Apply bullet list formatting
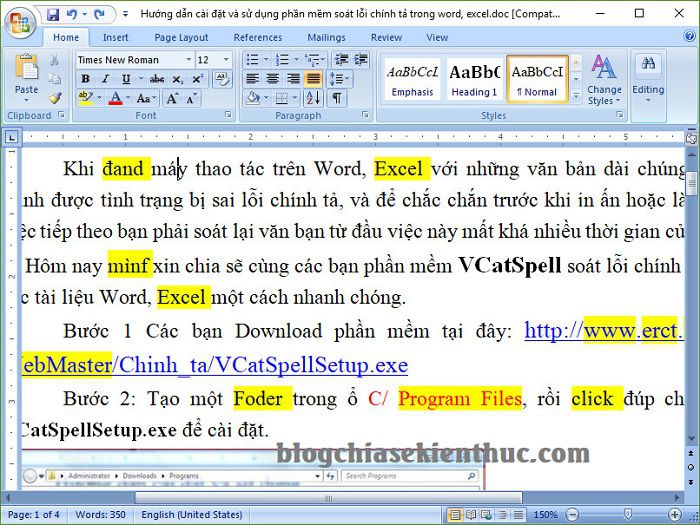The height and width of the screenshot is (525, 700). (x=253, y=60)
